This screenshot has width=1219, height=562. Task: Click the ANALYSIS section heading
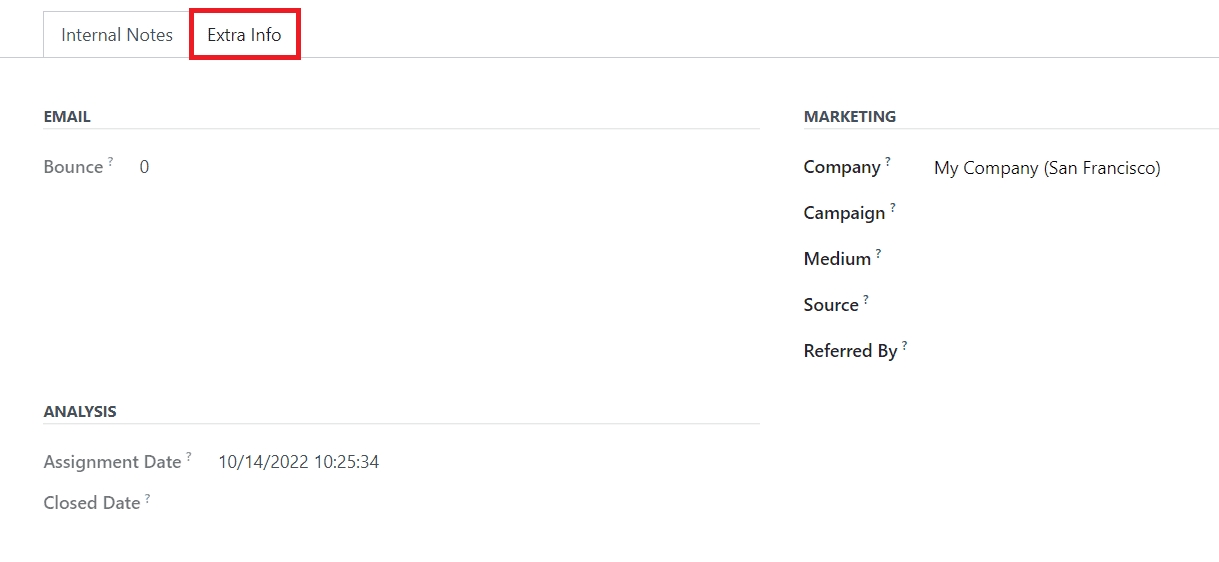click(80, 411)
